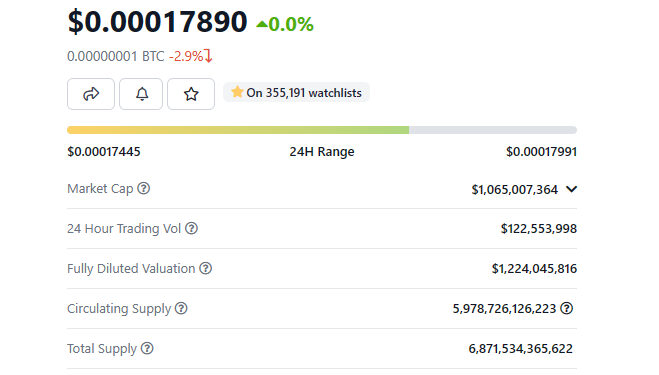Screen dimensions: 659x375
Task: Click green up triangle near 0.0%
Action: [262, 24]
